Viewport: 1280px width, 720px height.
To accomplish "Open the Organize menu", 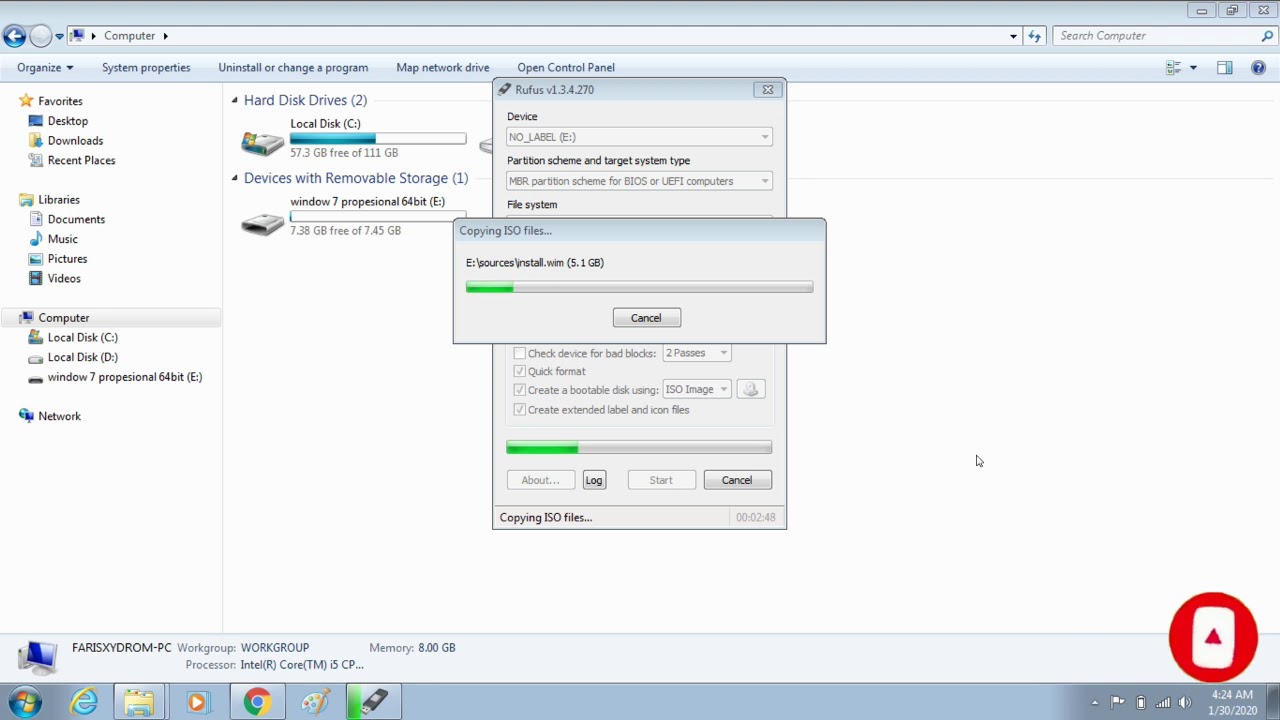I will tap(45, 67).
